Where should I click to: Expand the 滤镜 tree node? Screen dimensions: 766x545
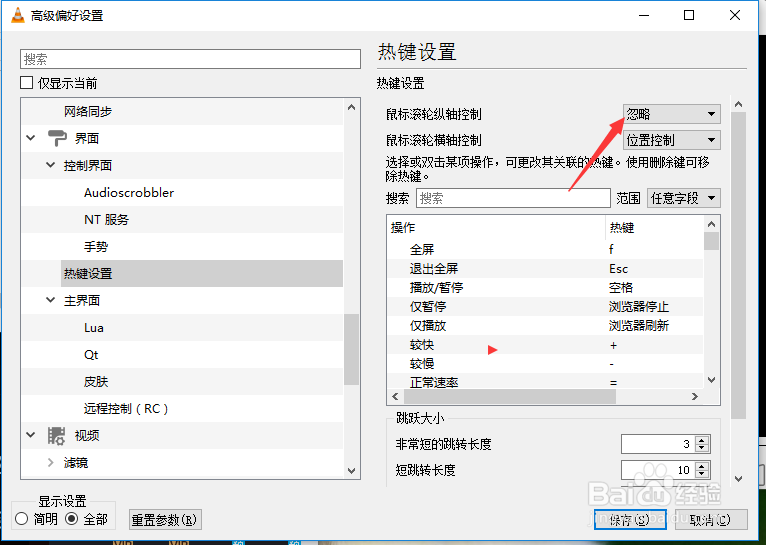[50, 462]
